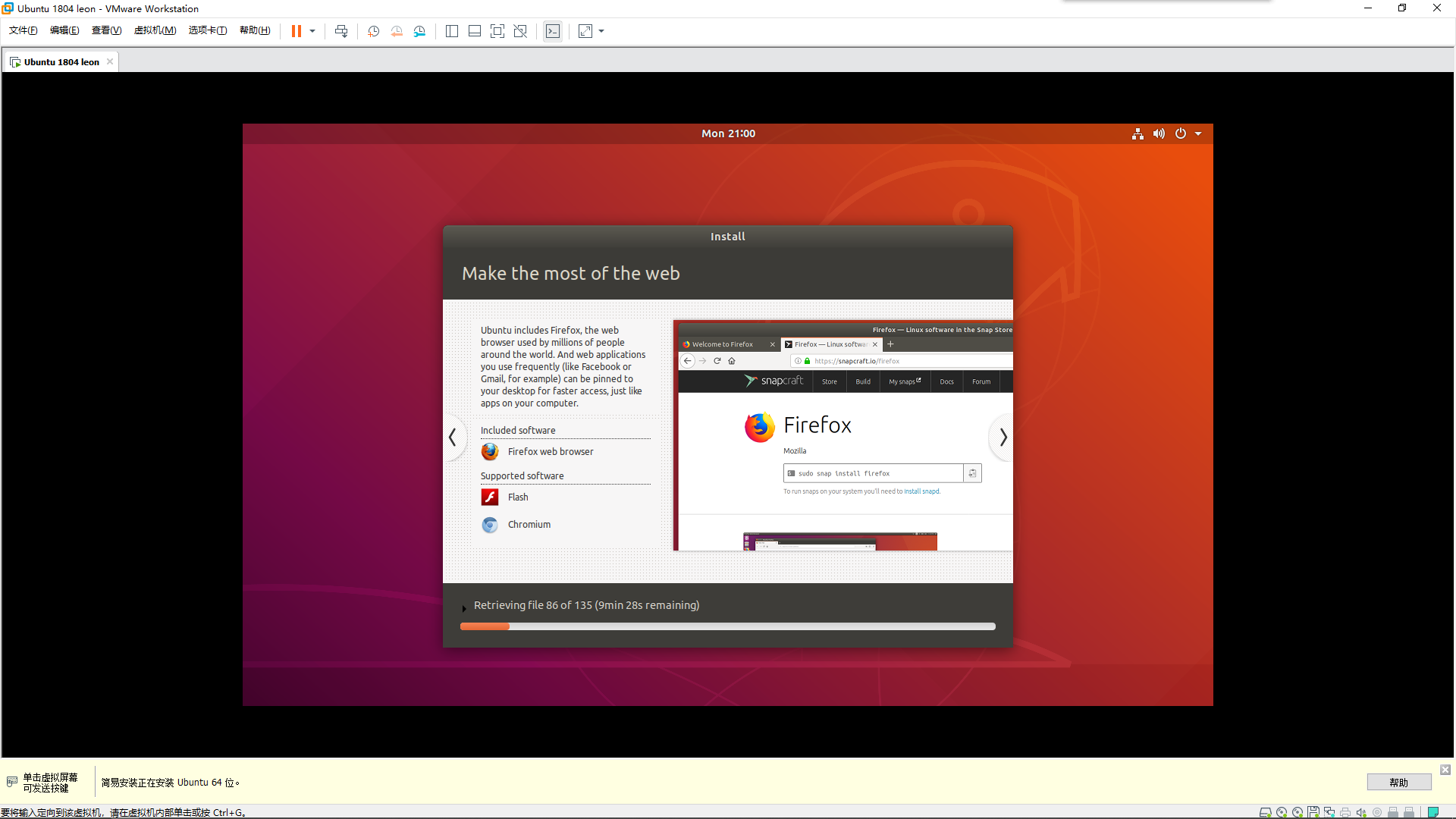This screenshot has width=1456, height=819.
Task: Open the VMware message log note icon
Action: coord(1432,811)
